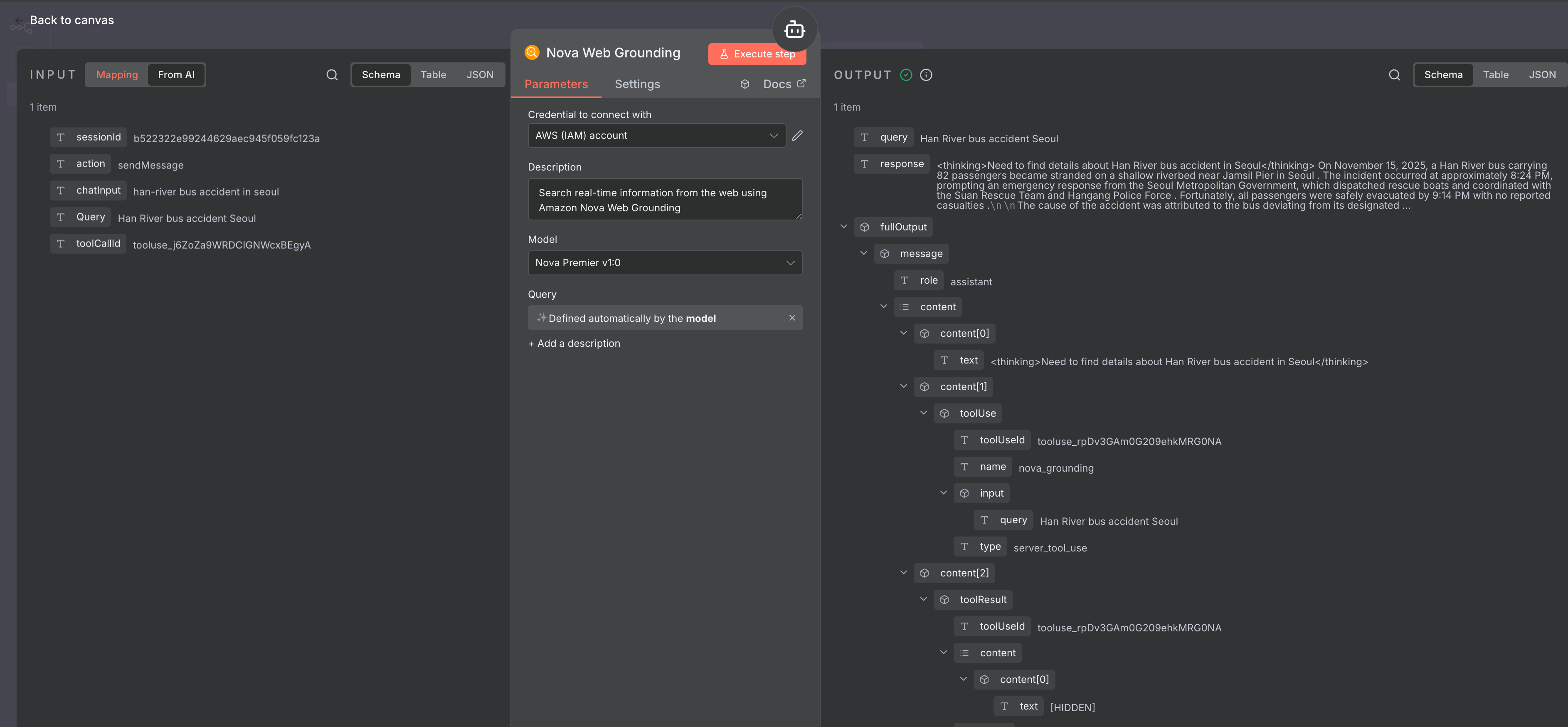
Task: Go Back to canvas
Action: pyautogui.click(x=72, y=20)
